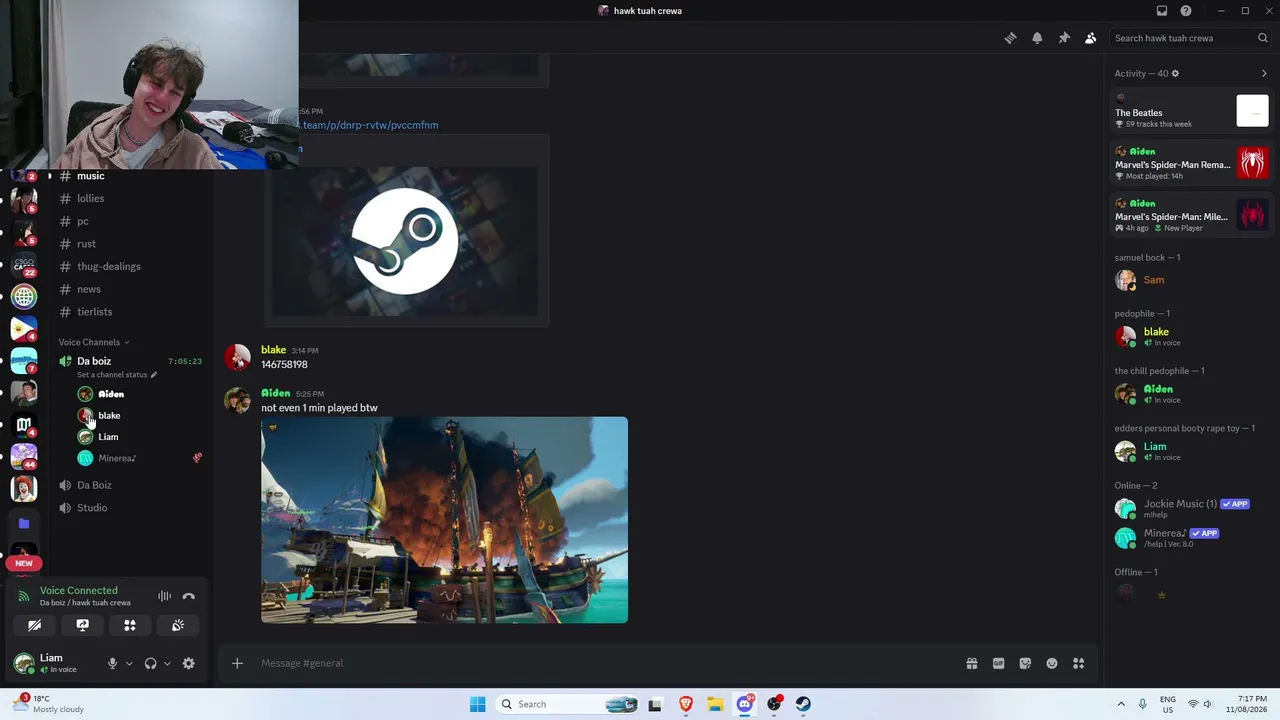
Task: Focus the Search hawk tuah crewa field
Action: pos(1190,38)
